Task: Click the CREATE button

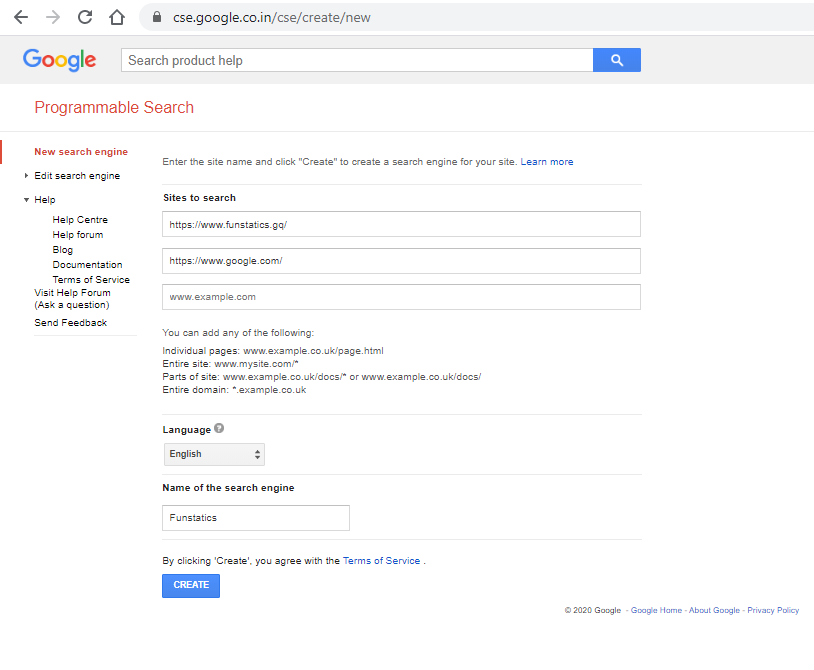Action: (191, 585)
